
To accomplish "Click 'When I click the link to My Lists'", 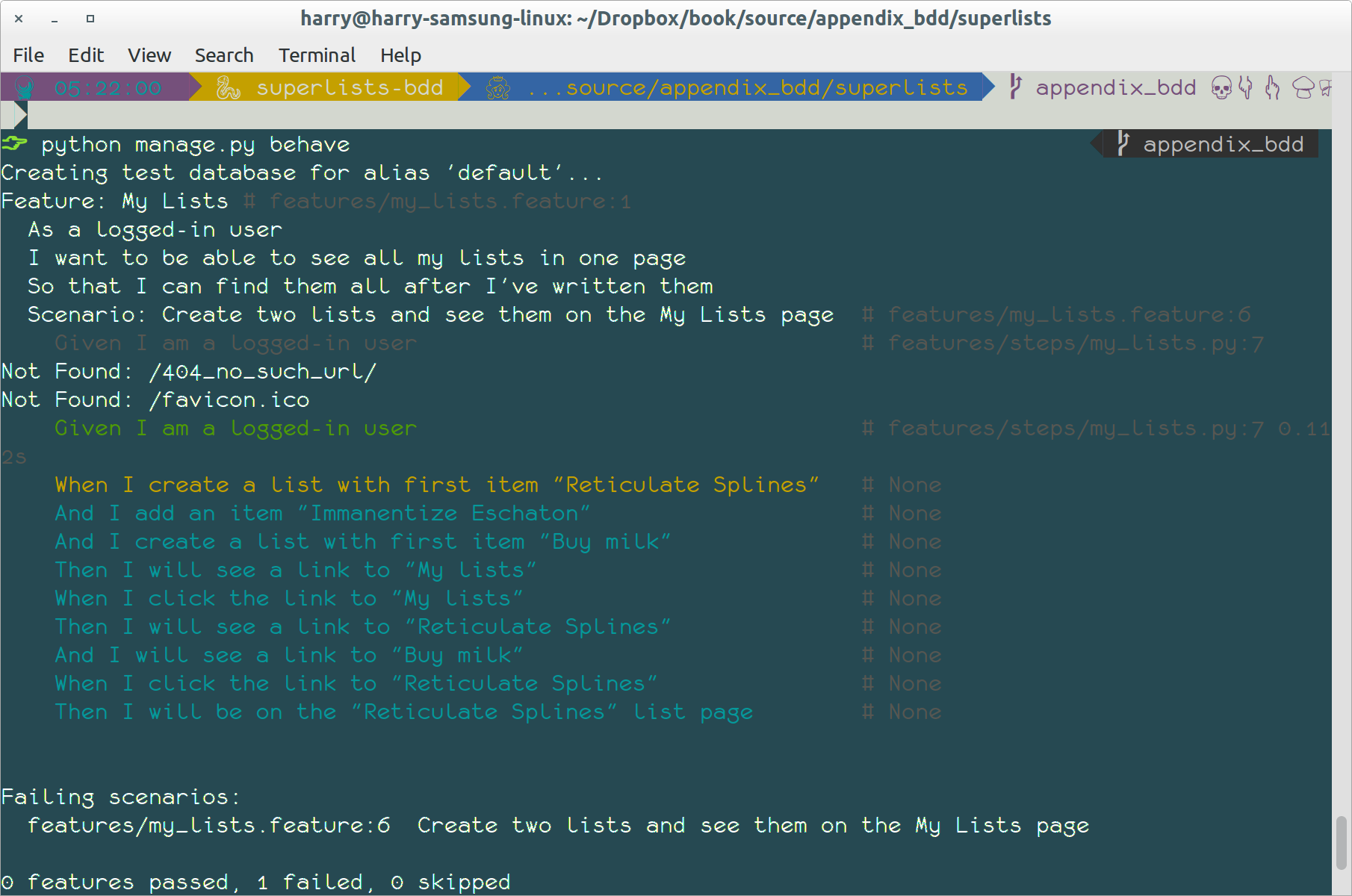I will click(x=289, y=599).
